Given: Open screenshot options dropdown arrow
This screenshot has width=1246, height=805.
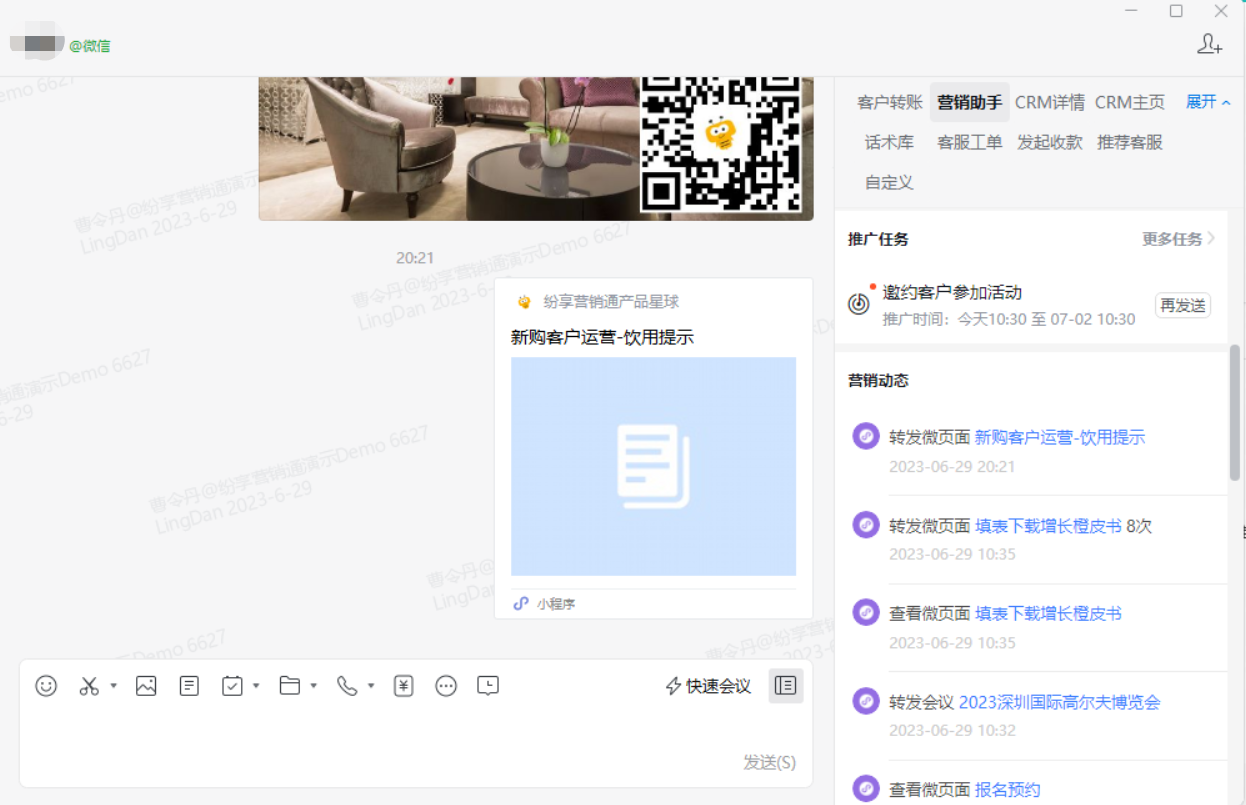Looking at the screenshot, I should coord(113,686).
